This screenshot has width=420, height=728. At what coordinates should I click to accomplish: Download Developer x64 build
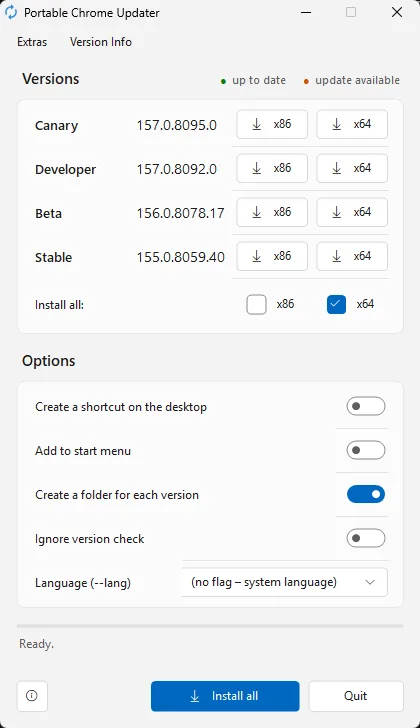352,168
